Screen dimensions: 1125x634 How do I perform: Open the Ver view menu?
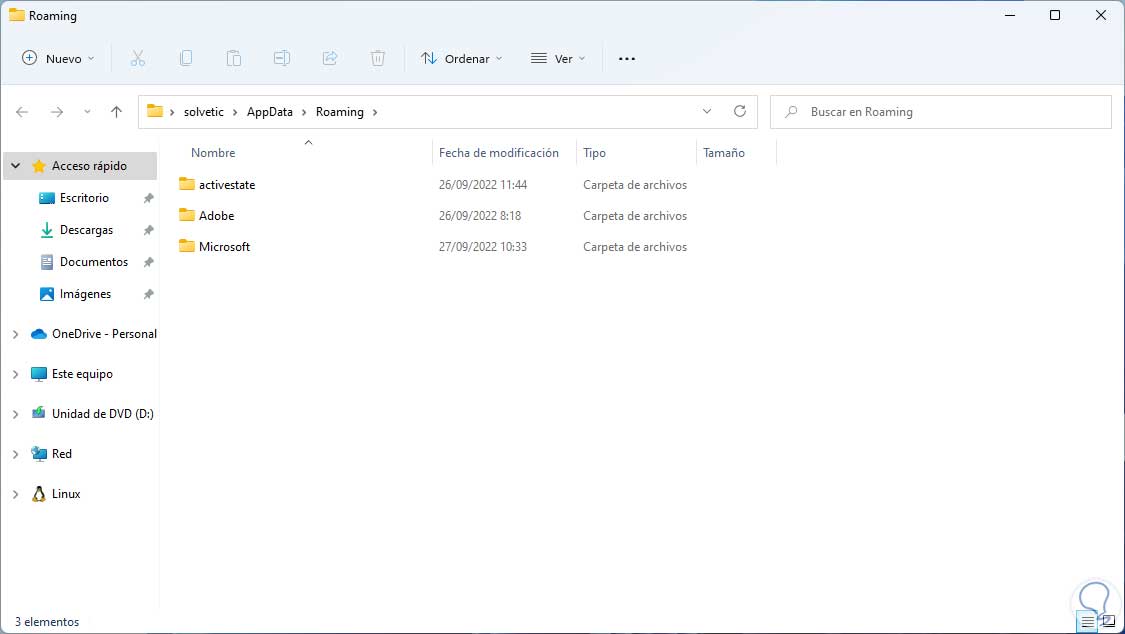[558, 59]
